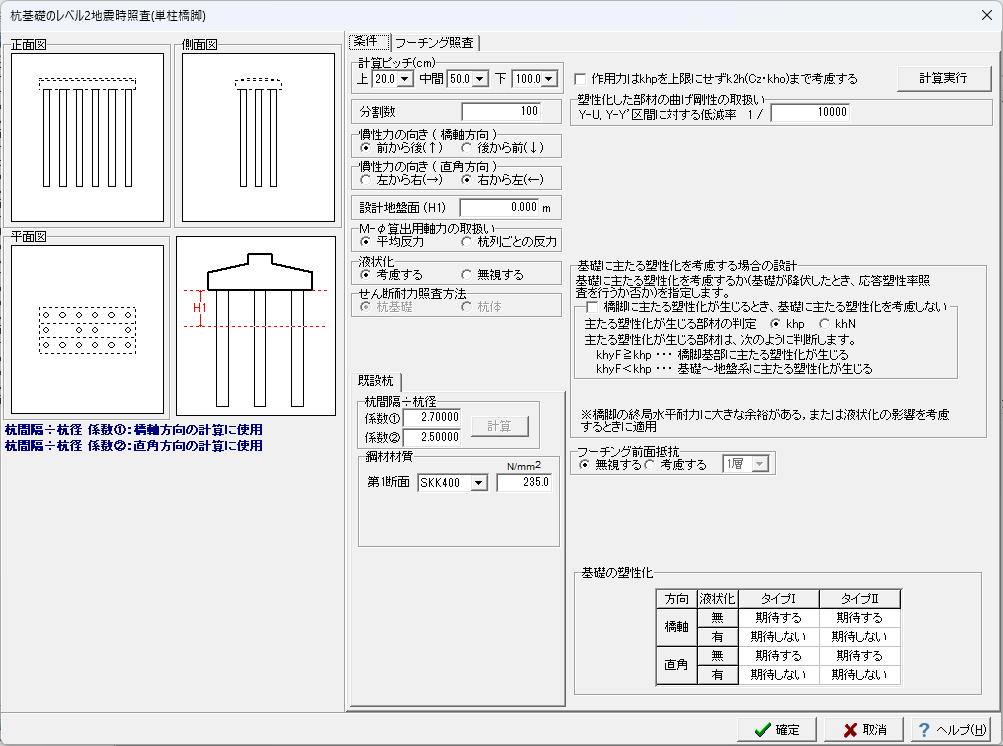The height and width of the screenshot is (746, 1003).
Task: Click the 平面図 plan view drawing
Action: coord(88,330)
